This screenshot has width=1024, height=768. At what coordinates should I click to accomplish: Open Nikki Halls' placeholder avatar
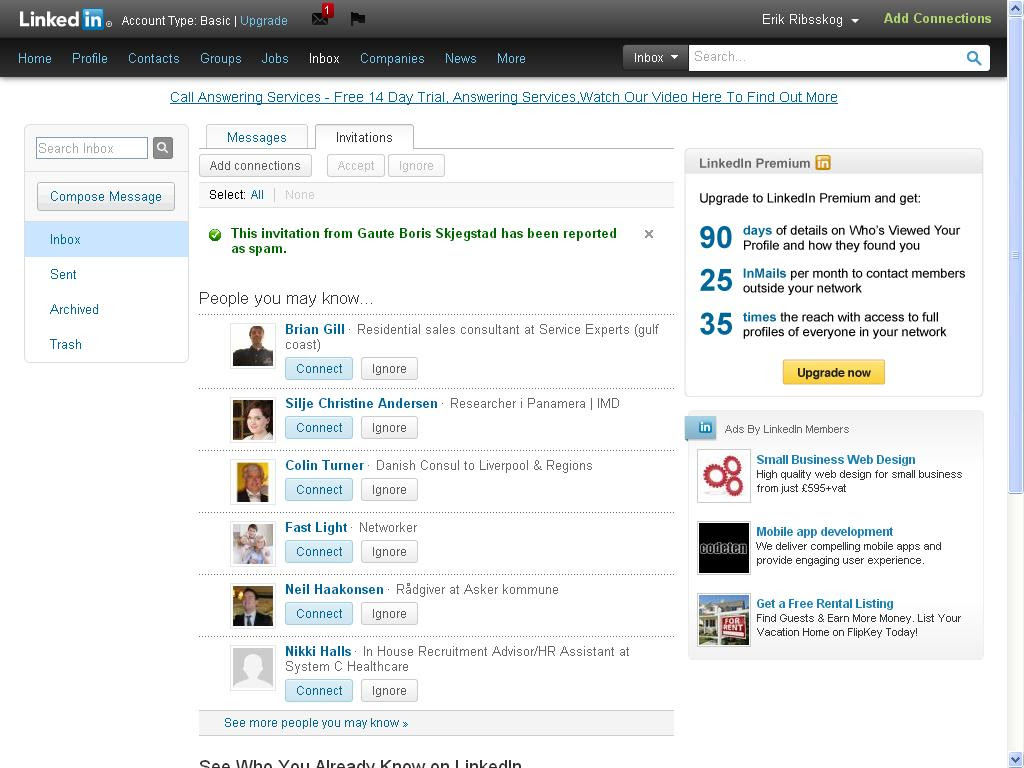point(253,667)
